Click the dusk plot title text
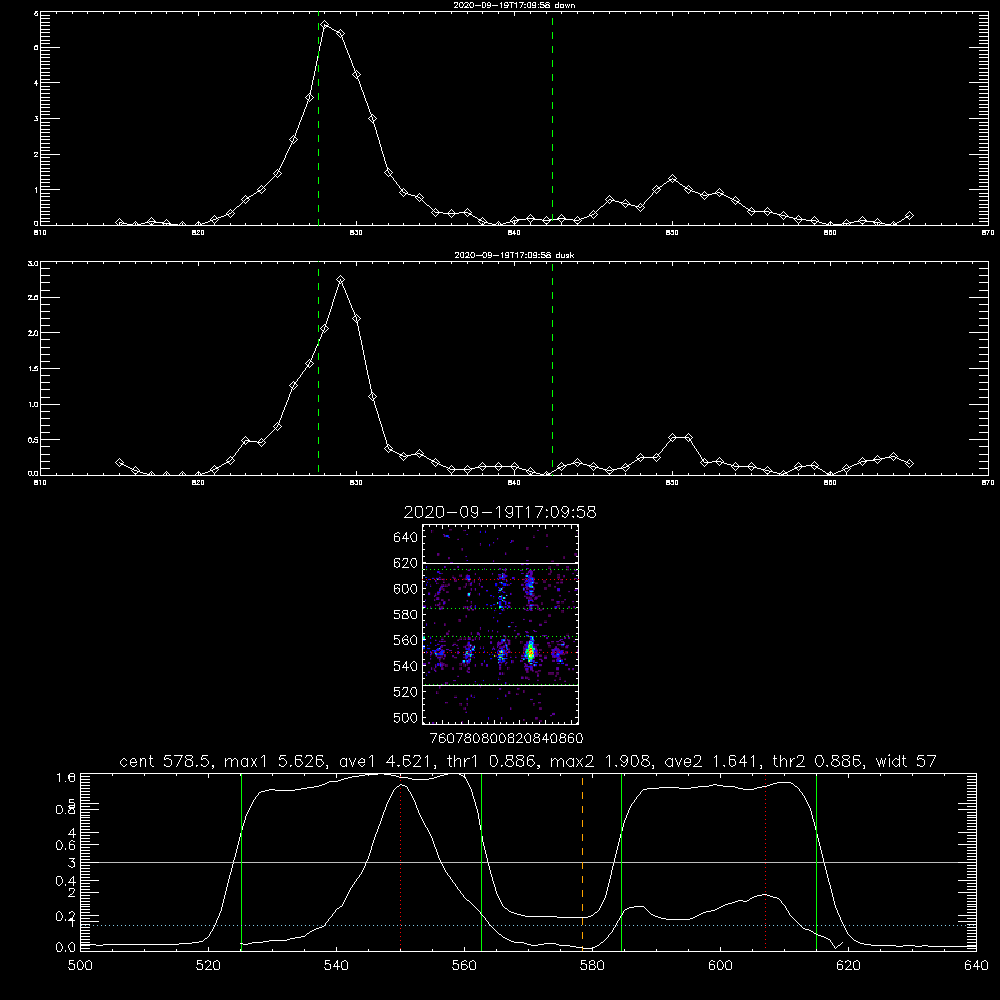This screenshot has width=1000, height=1000. tap(514, 255)
